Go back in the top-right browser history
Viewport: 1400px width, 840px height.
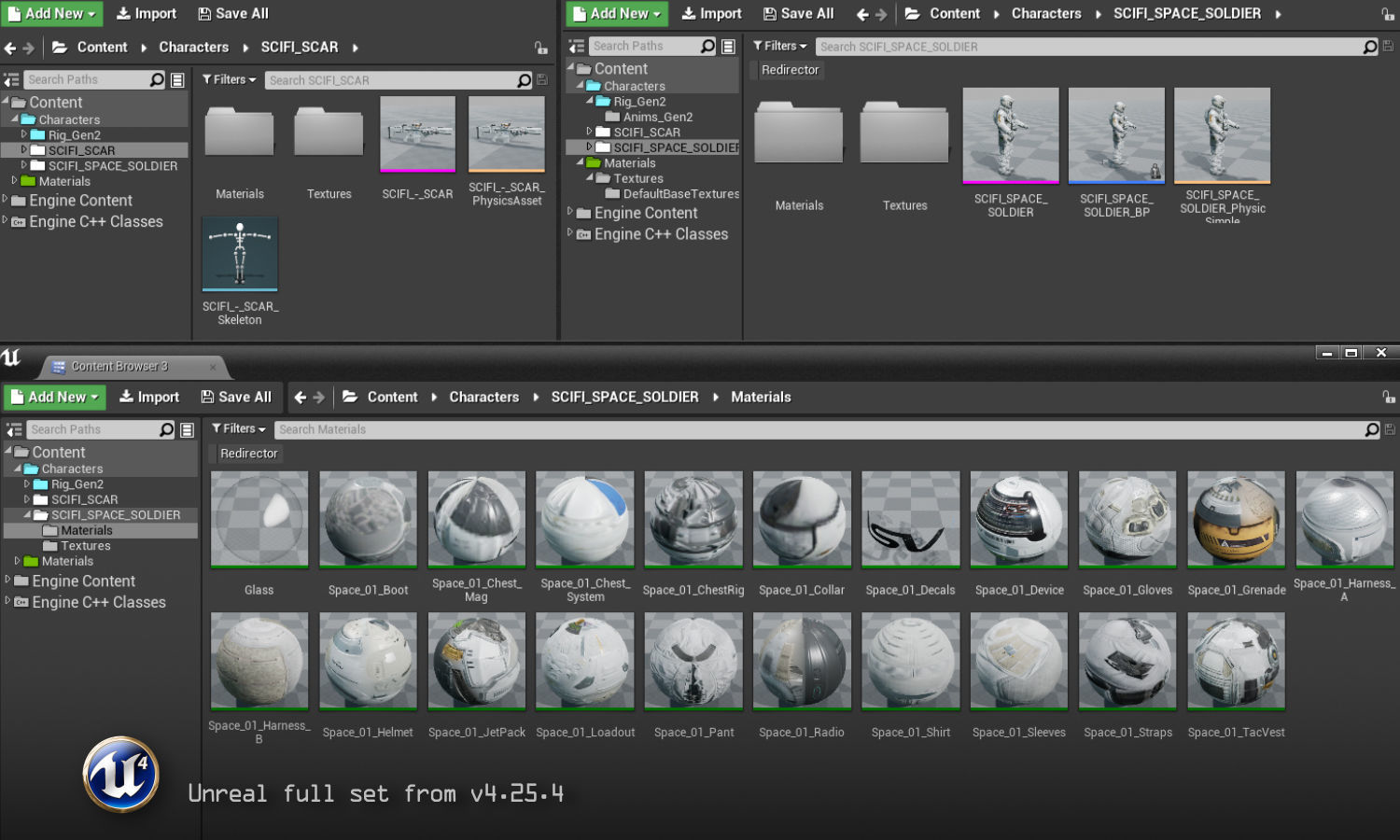coord(862,14)
